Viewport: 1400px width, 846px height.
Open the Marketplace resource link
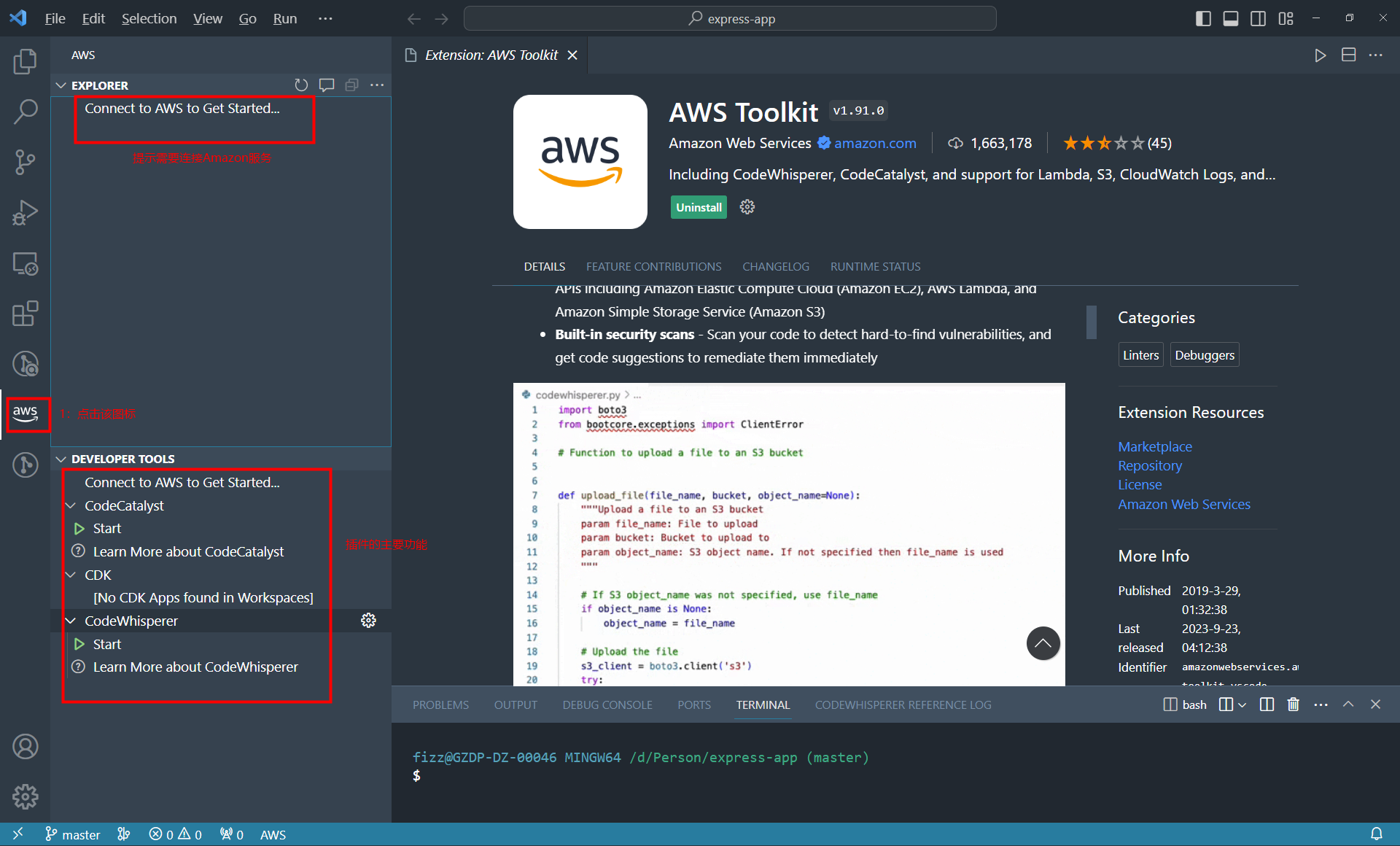tap(1155, 446)
